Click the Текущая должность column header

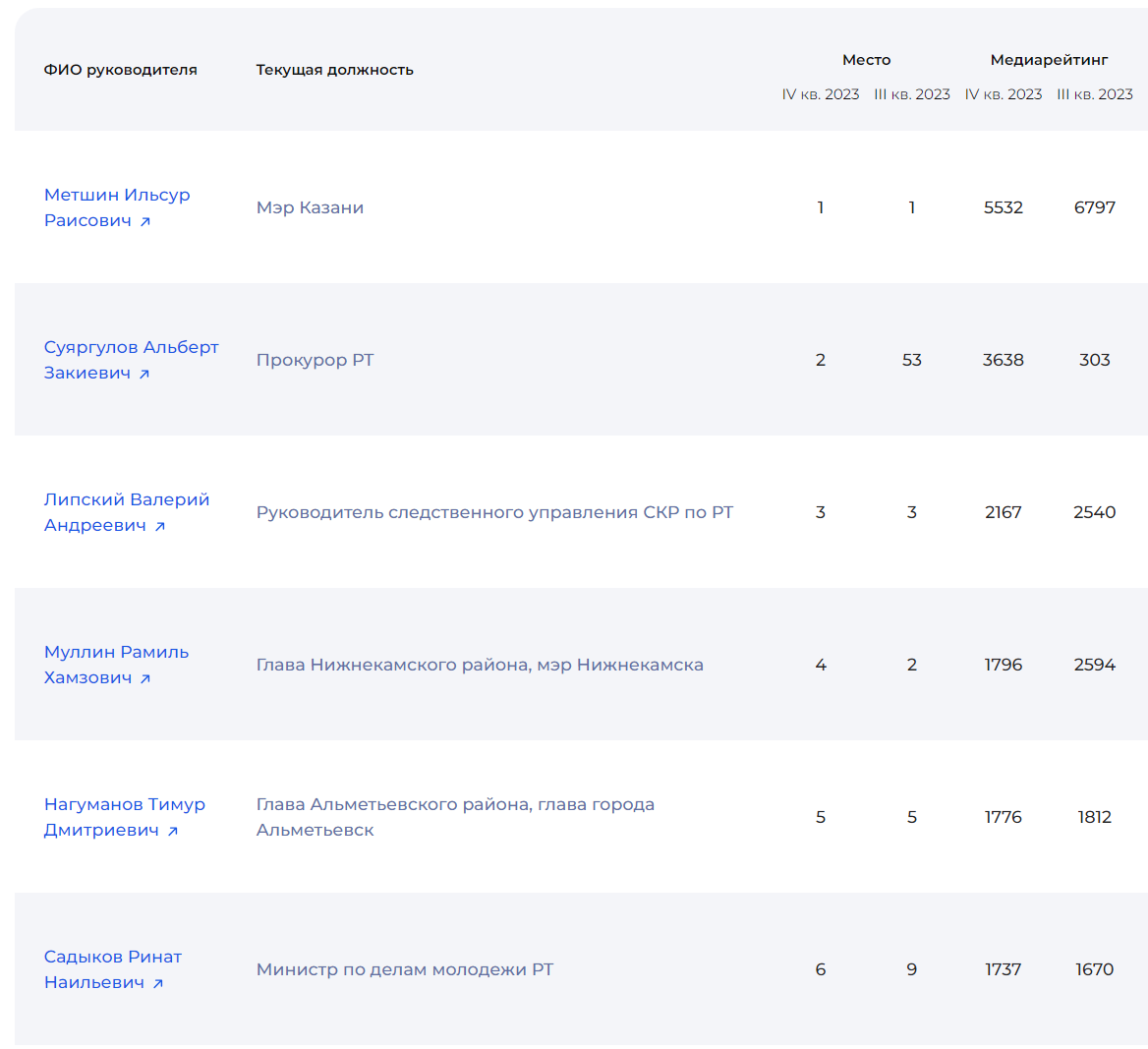tap(334, 70)
